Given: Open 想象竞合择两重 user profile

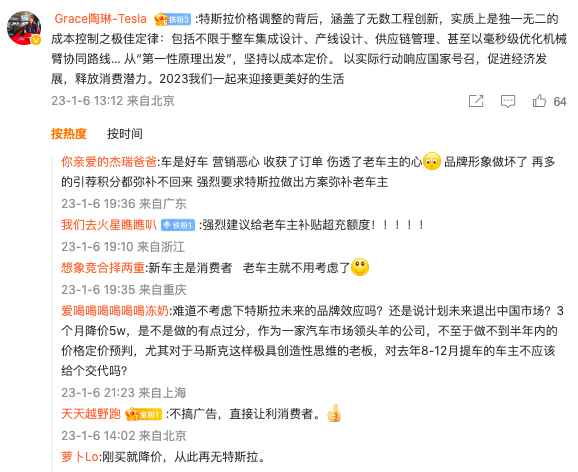Looking at the screenshot, I should (x=103, y=268).
